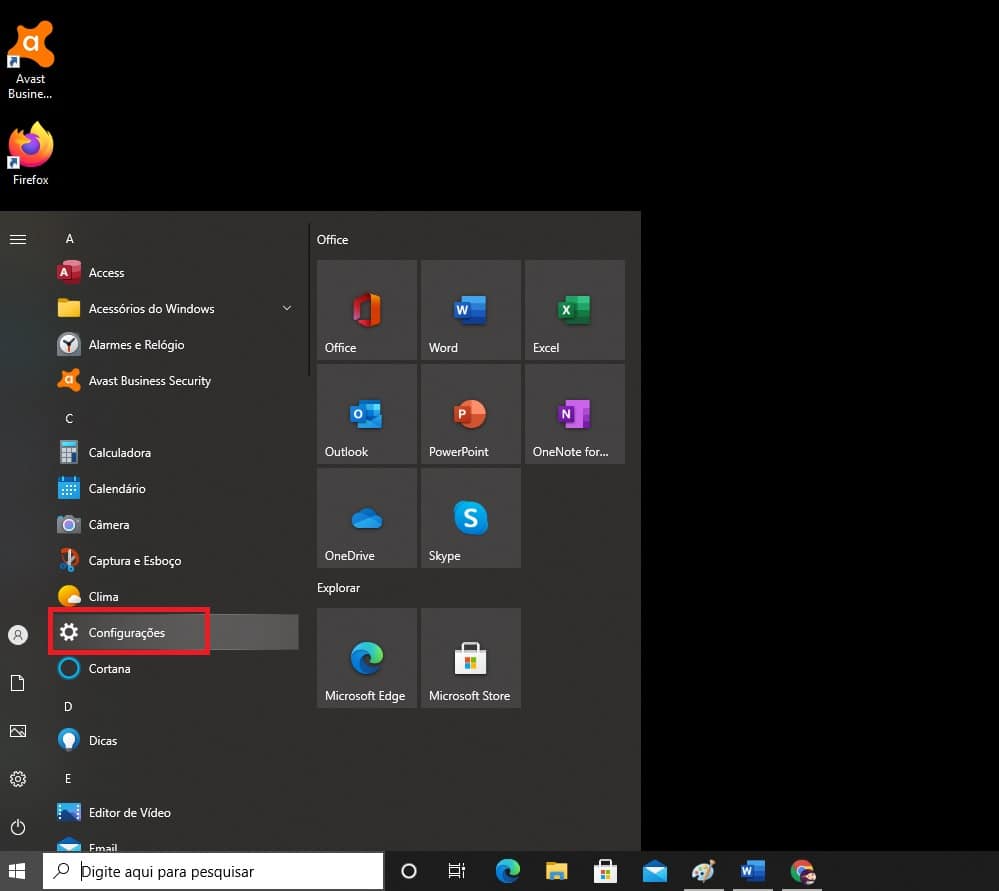Open the Microsoft Store tile

(471, 658)
